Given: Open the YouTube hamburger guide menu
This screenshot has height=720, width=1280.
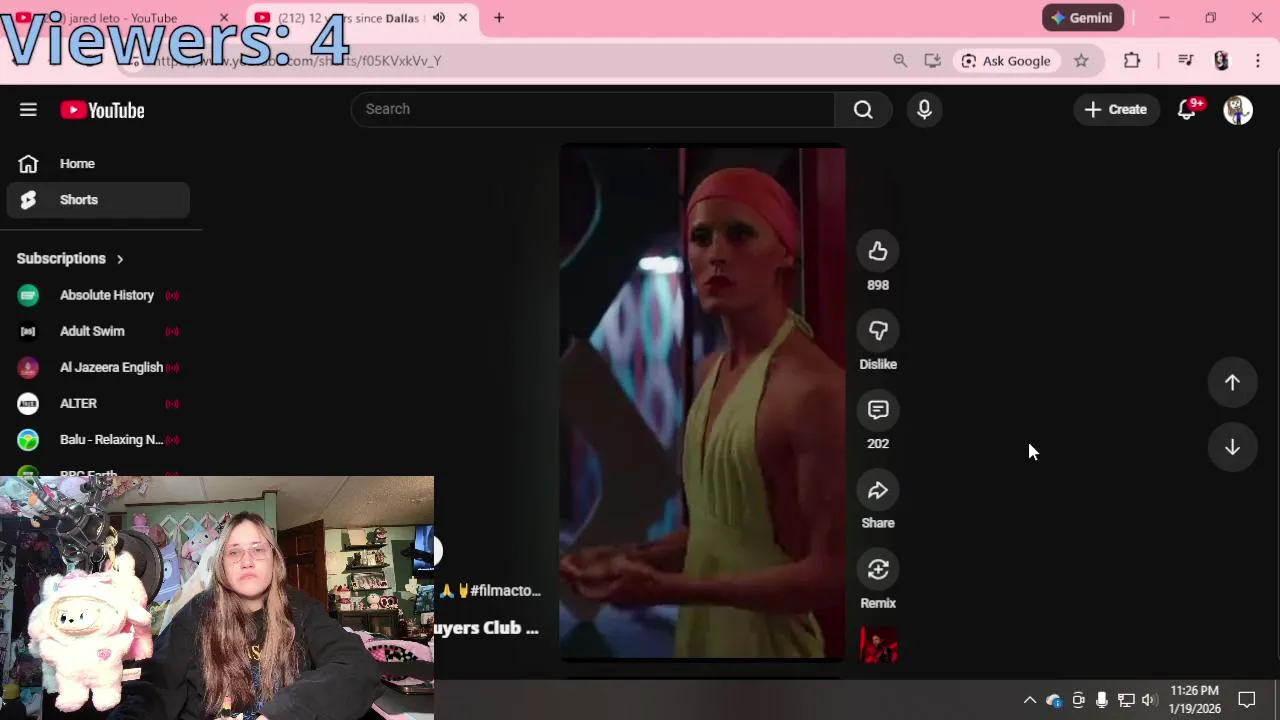Looking at the screenshot, I should tap(28, 110).
